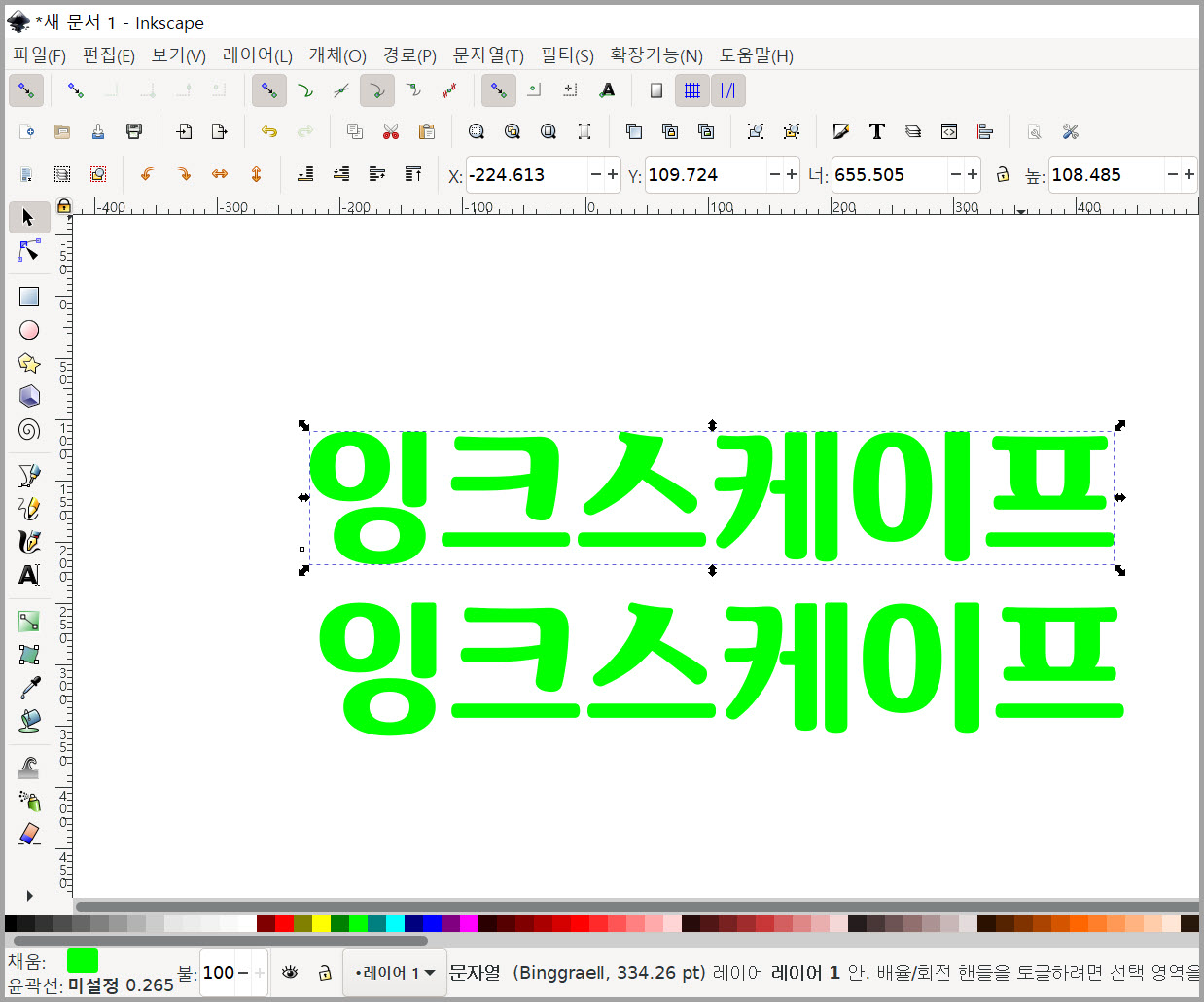1204x1002 pixels.
Task: Click the green fill color indicator
Action: click(x=83, y=961)
